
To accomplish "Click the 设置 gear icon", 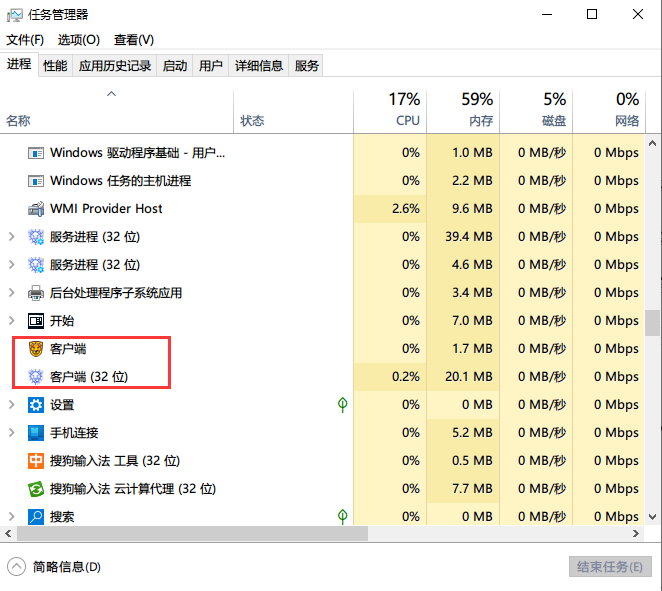I will [x=36, y=405].
